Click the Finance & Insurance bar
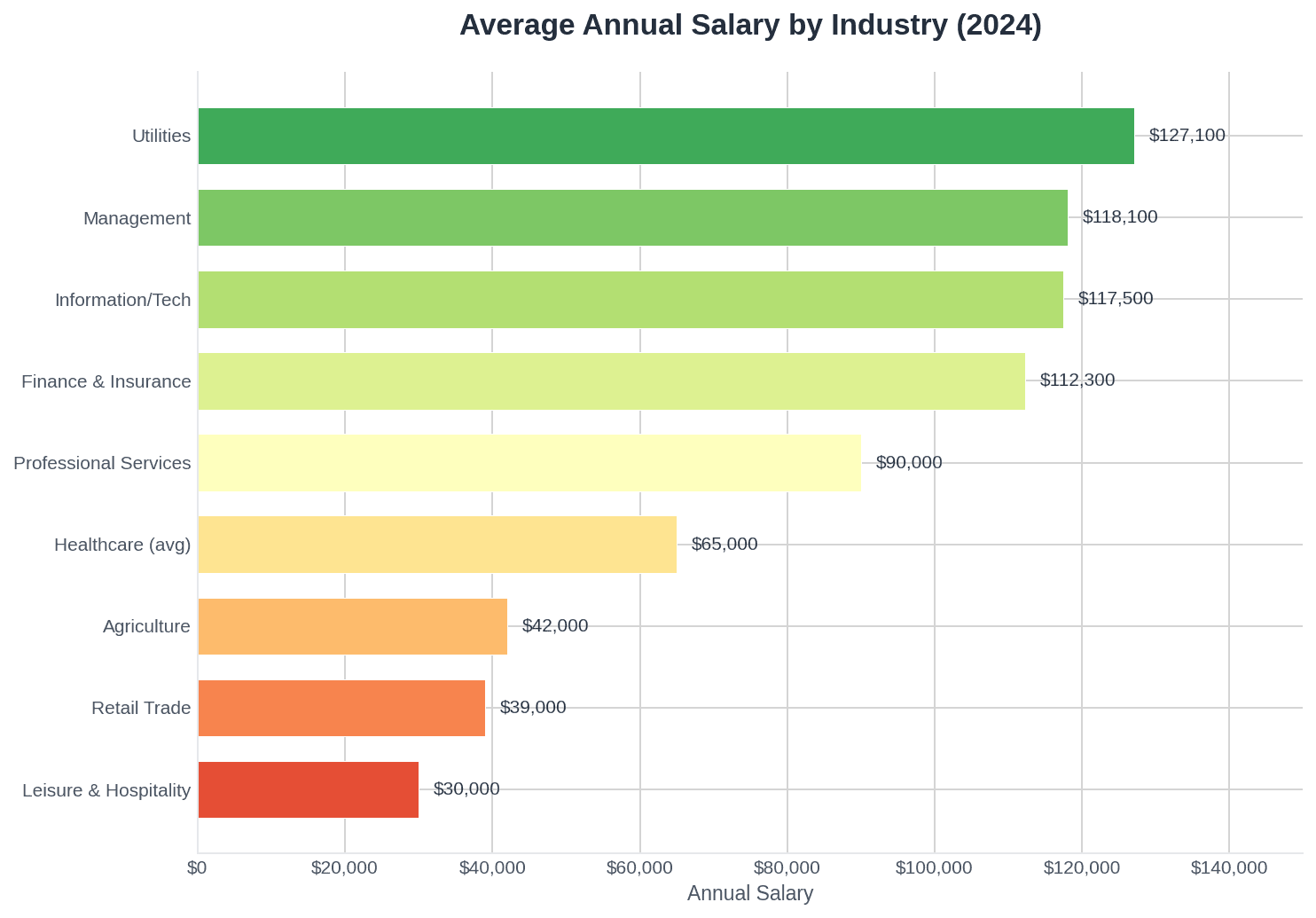 612,381
